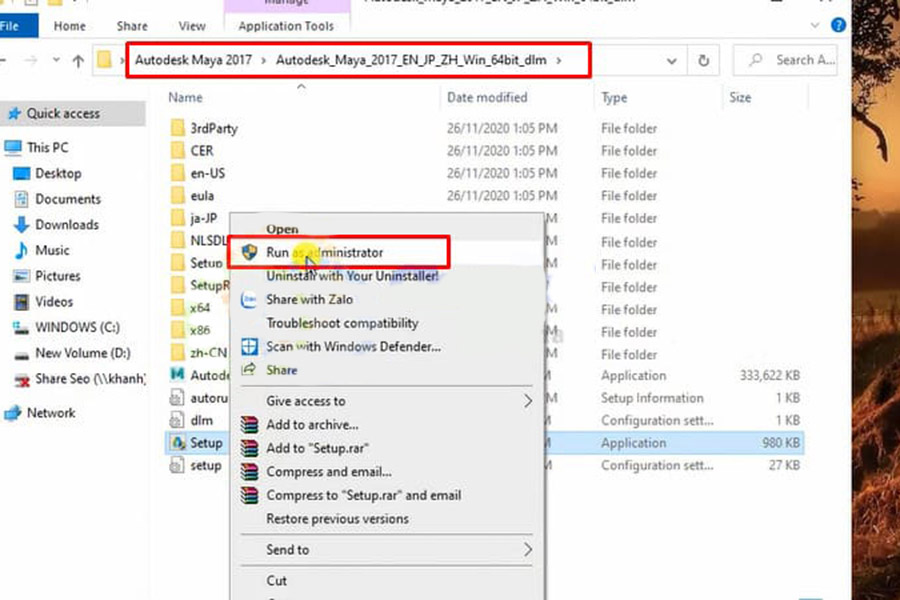Choose Run as administrator
900x600 pixels.
coord(324,253)
